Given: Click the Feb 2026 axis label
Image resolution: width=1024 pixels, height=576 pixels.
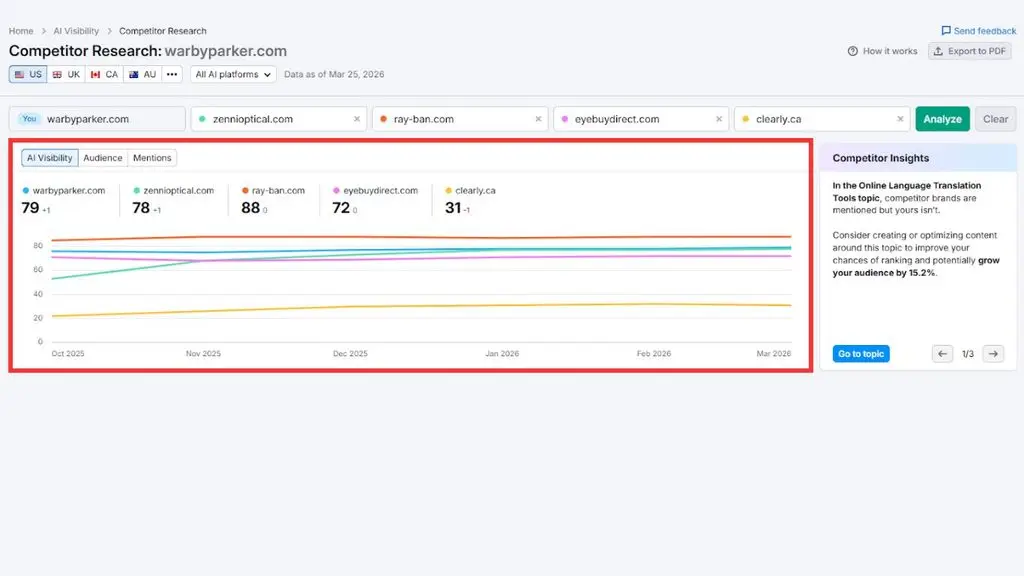Looking at the screenshot, I should 654,353.
